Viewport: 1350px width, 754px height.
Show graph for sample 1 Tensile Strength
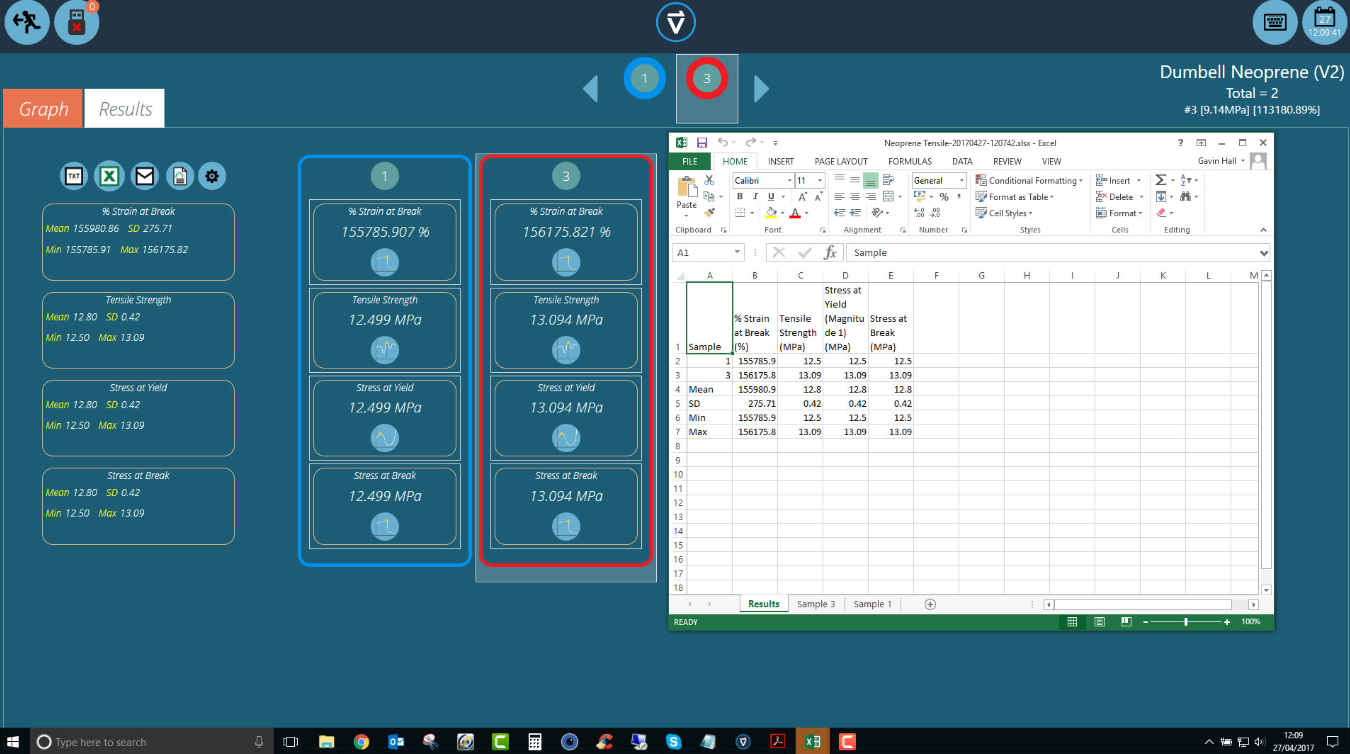(385, 349)
